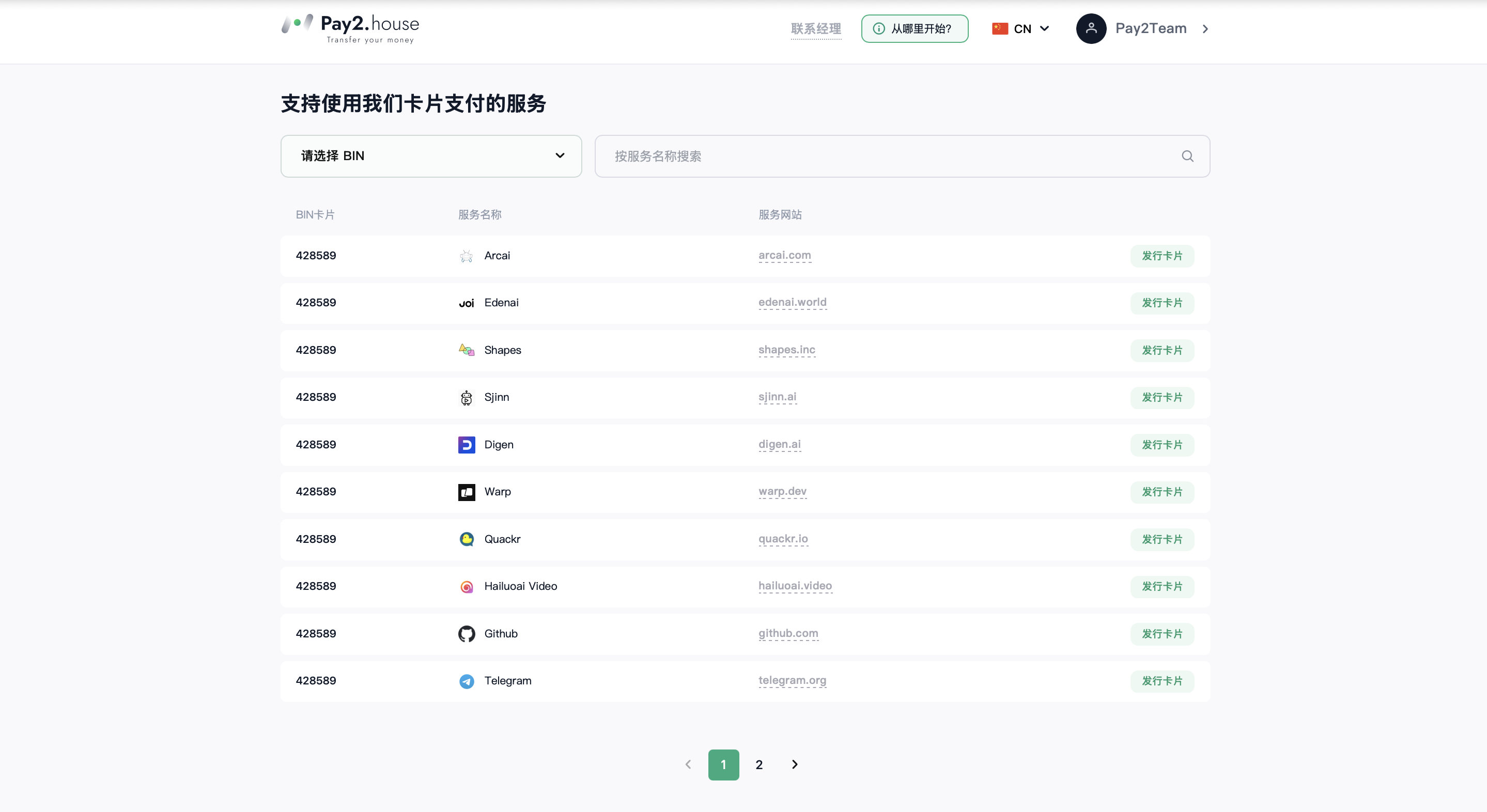Open the github.com link
Screen dimensions: 1487x812
point(788,633)
